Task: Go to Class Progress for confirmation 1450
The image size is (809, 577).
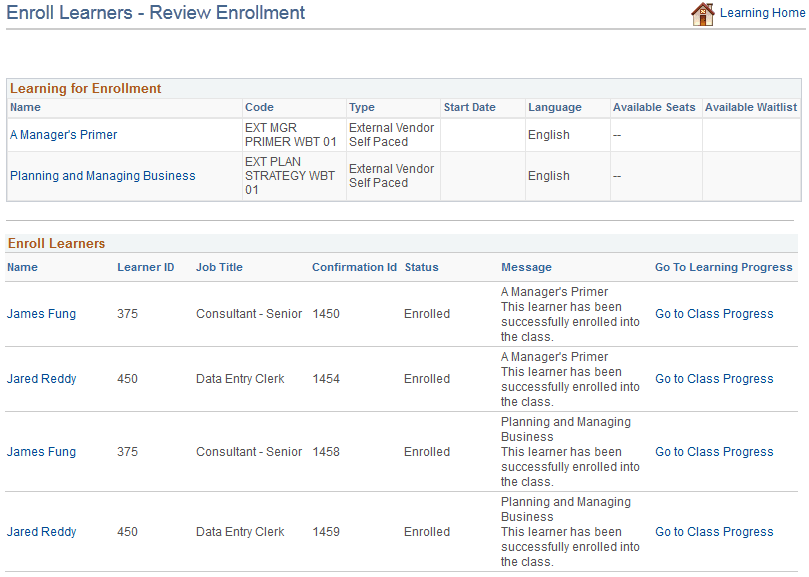Action: 713,313
